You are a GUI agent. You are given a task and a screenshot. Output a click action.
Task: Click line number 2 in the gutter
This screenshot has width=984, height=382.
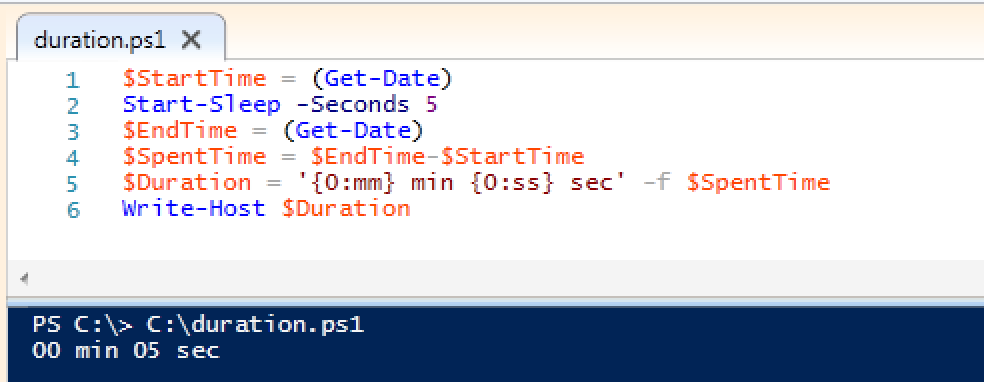tap(73, 105)
